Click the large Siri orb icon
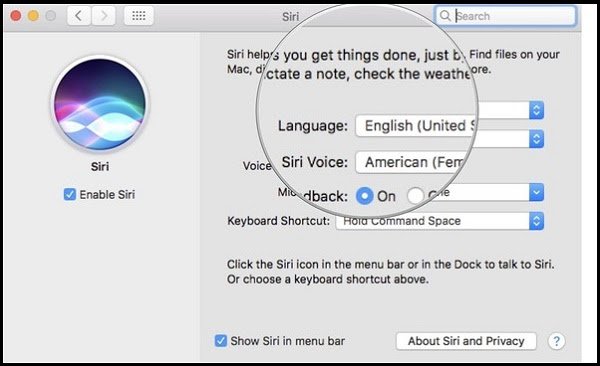This screenshot has width=600, height=366. coord(100,104)
